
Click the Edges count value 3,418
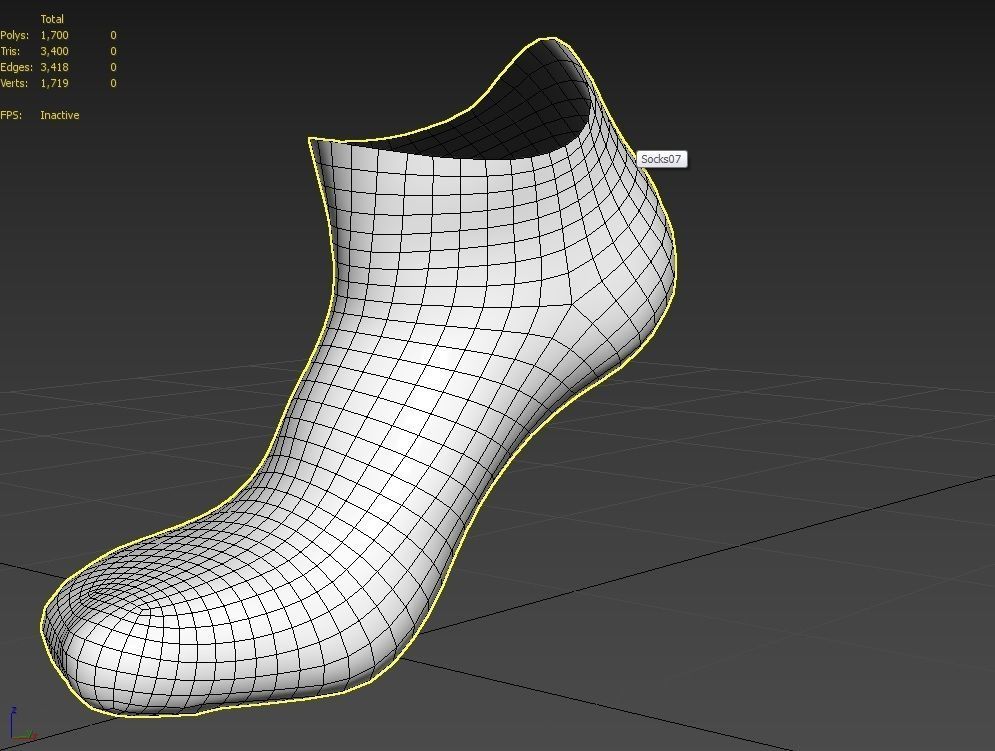[x=54, y=67]
